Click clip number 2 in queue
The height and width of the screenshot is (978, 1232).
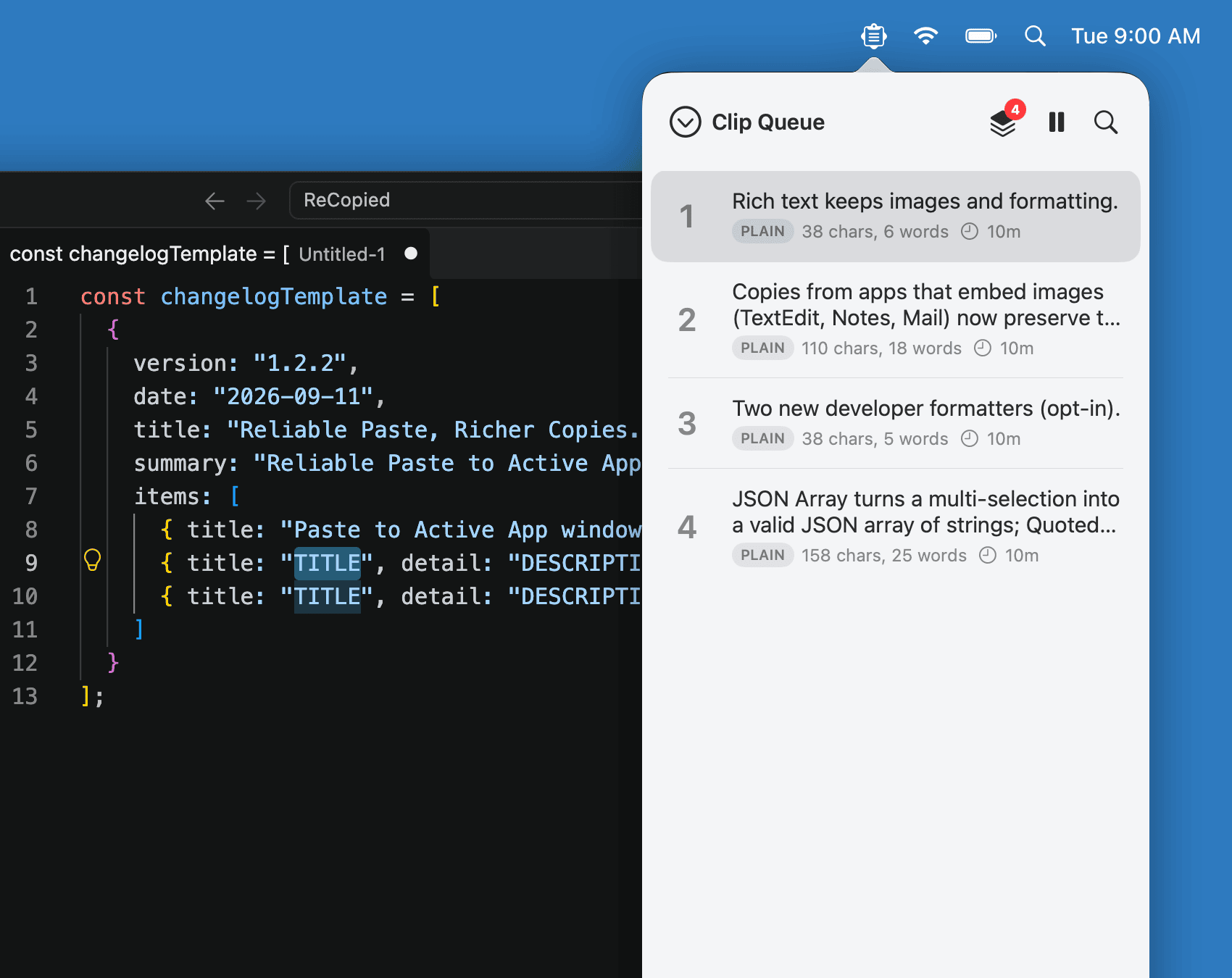(687, 319)
